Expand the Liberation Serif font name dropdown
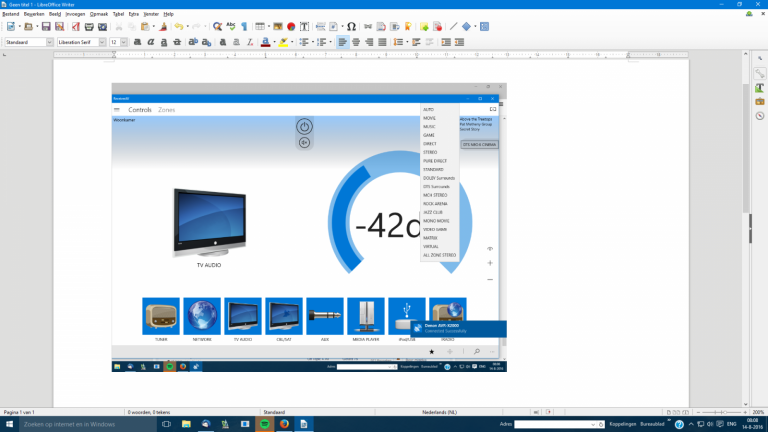Image resolution: width=768 pixels, height=432 pixels. click(x=102, y=42)
